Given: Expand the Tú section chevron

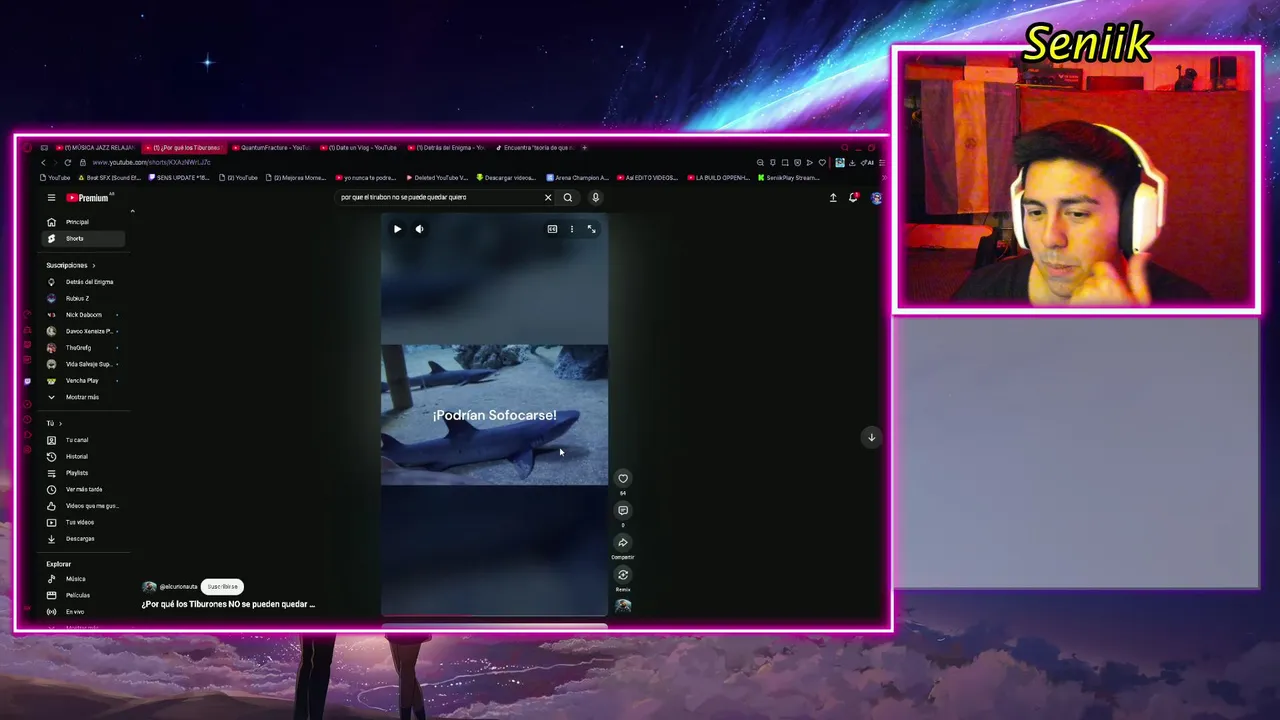Looking at the screenshot, I should coord(60,424).
